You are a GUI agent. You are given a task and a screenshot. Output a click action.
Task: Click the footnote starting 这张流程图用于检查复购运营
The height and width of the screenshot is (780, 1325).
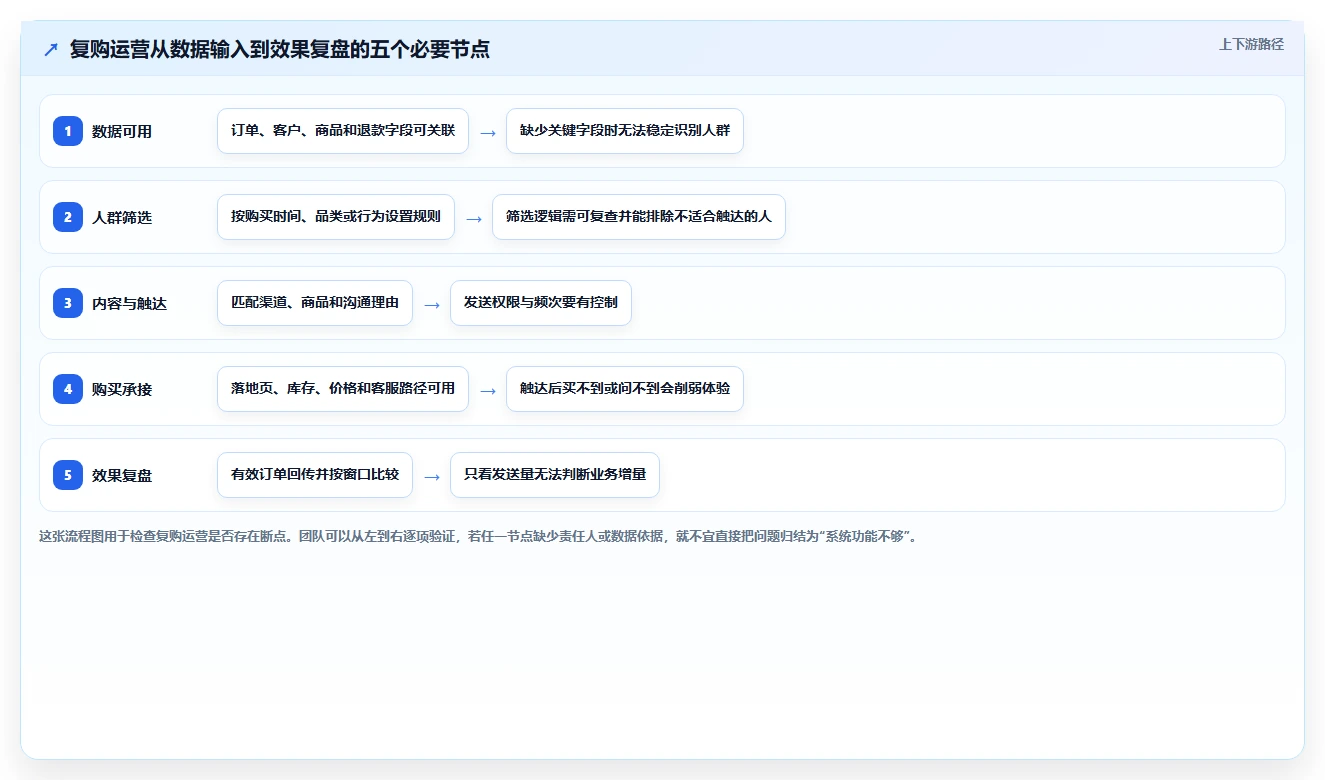coord(478,536)
